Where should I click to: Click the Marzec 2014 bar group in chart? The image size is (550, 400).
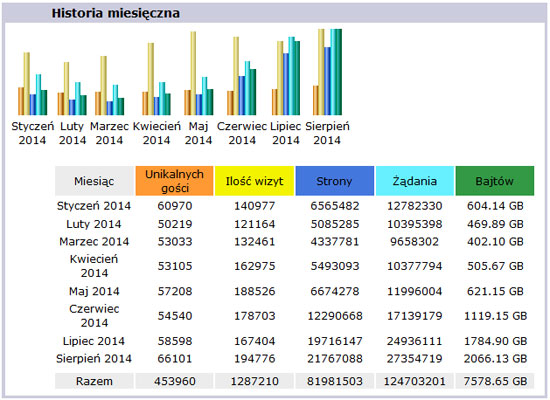109,86
